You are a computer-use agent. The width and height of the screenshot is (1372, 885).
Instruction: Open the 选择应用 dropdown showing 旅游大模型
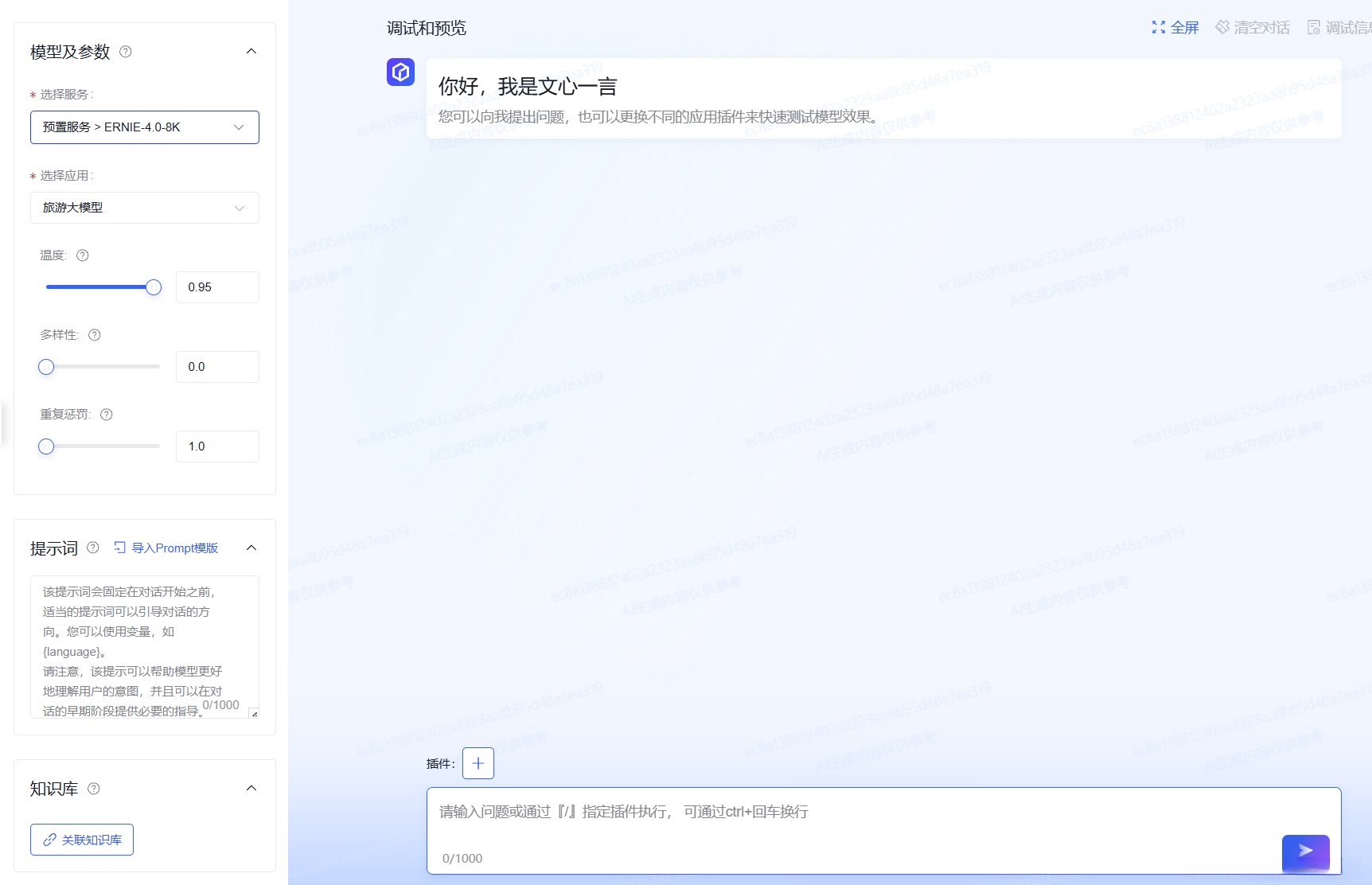[145, 208]
